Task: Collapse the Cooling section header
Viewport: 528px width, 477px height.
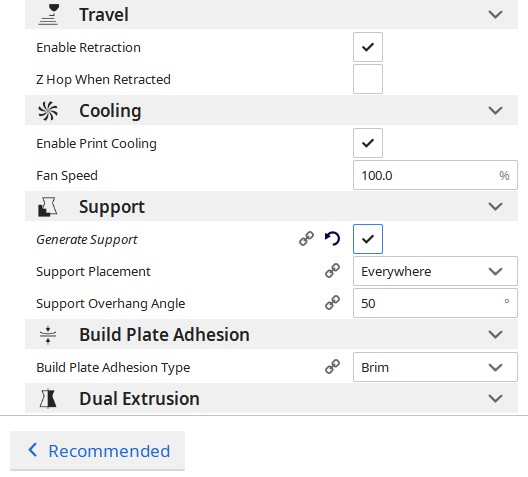Action: click(271, 110)
